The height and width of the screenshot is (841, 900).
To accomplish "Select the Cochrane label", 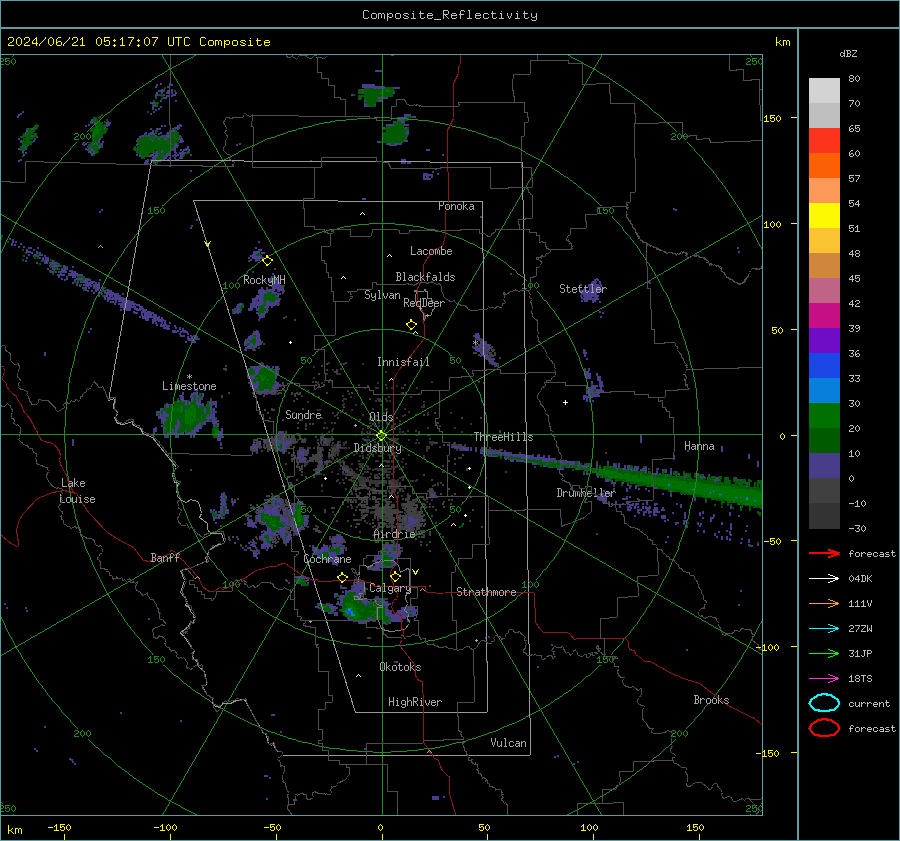I will (x=327, y=559).
